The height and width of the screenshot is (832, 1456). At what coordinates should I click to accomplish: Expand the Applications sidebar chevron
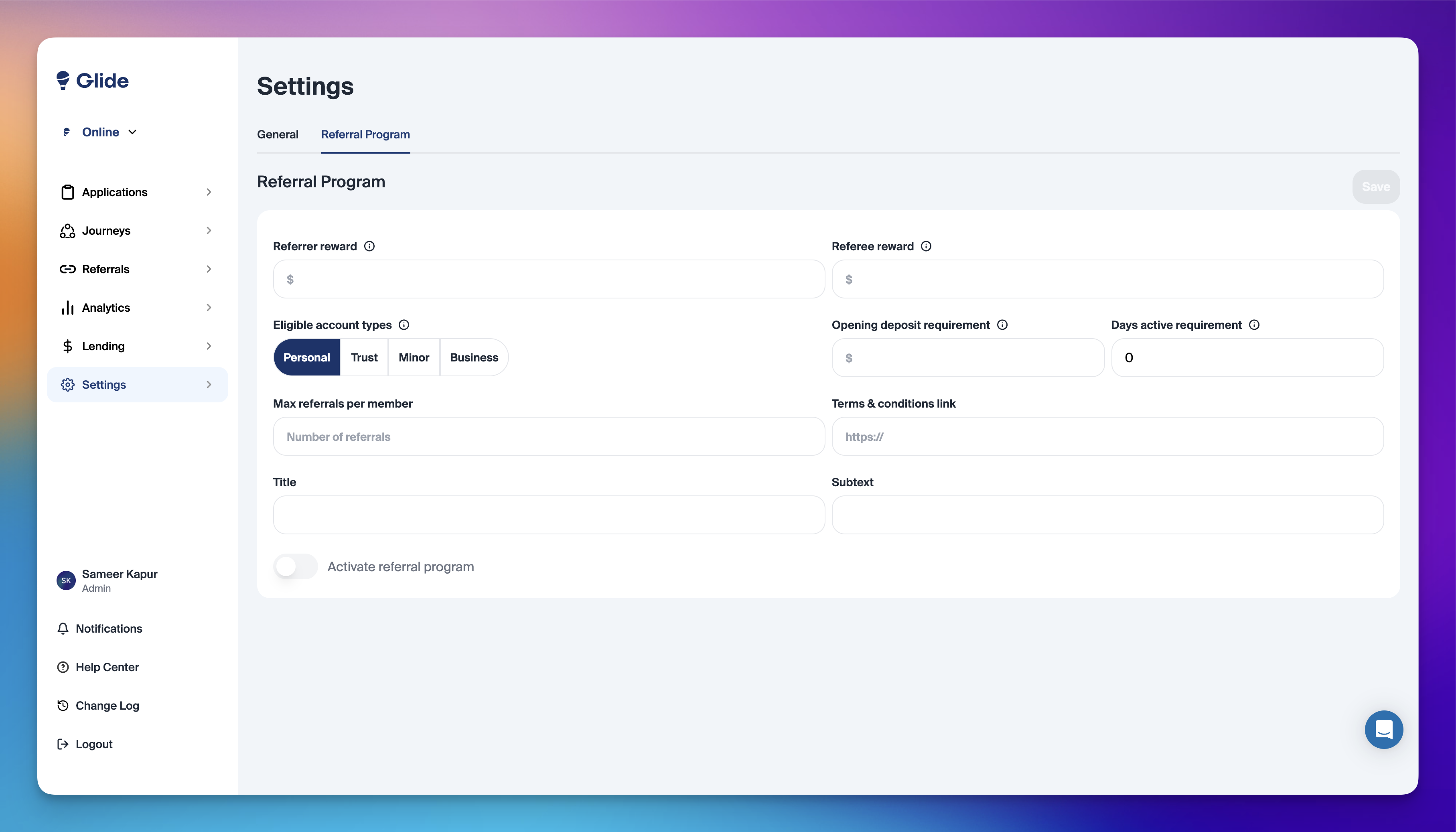coord(209,192)
